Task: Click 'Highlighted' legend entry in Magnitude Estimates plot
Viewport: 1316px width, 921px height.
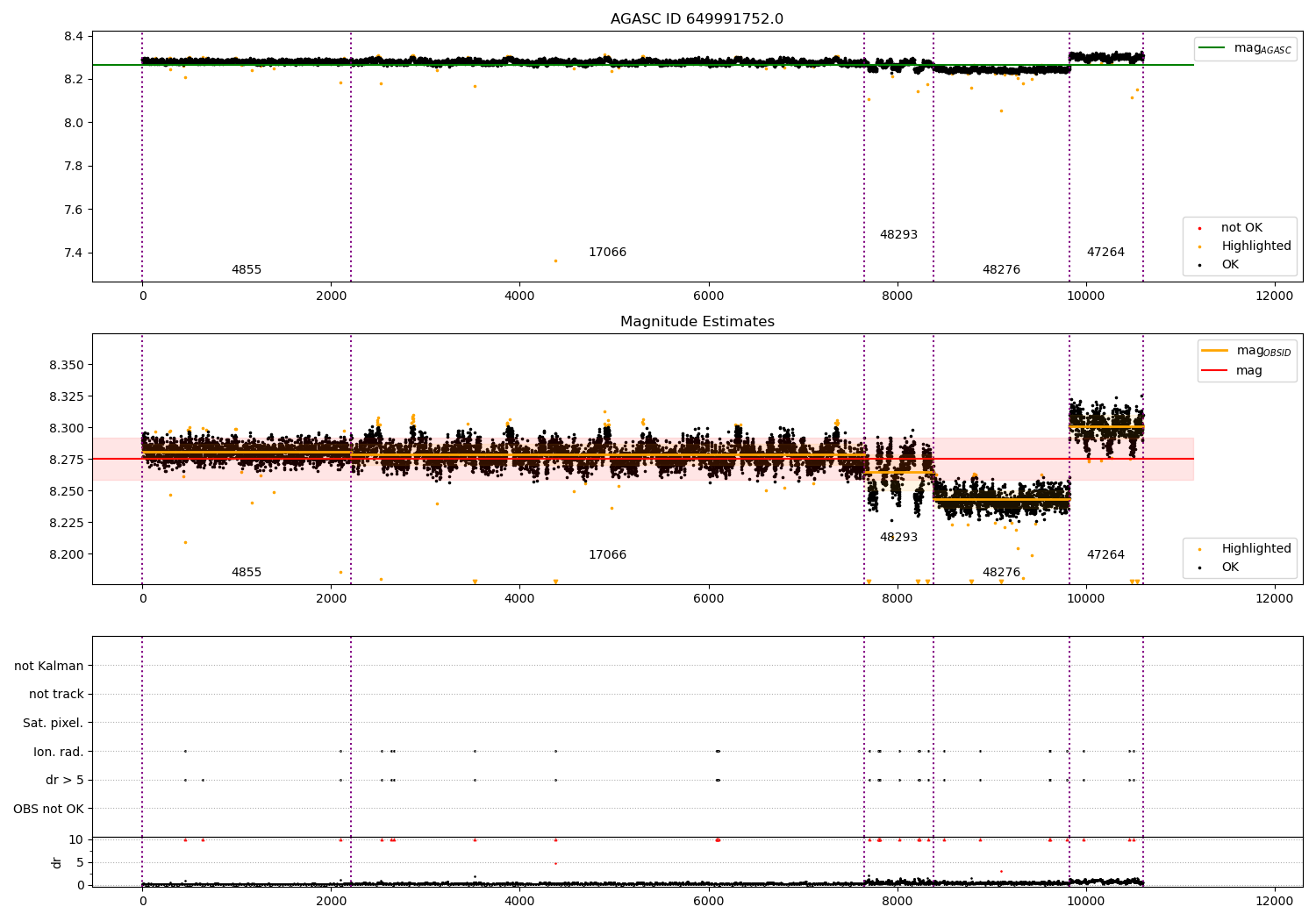Action: (1256, 549)
